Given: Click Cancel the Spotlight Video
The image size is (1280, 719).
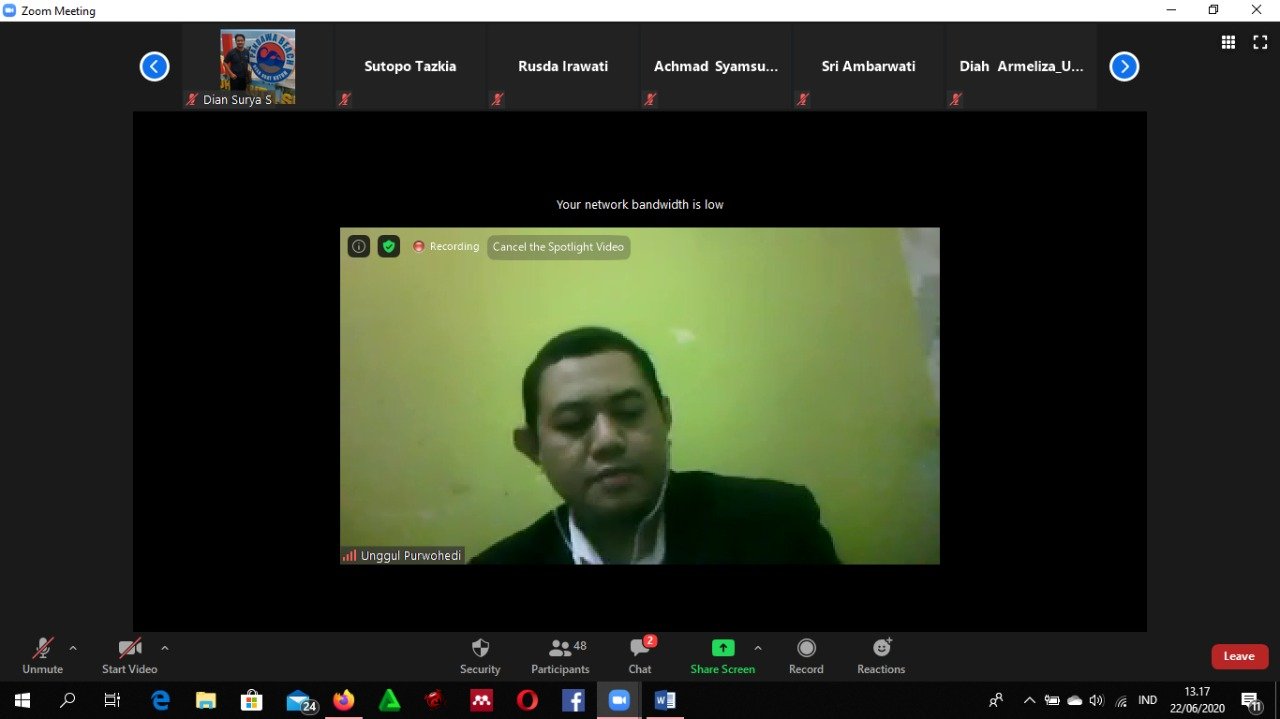Looking at the screenshot, I should (558, 247).
